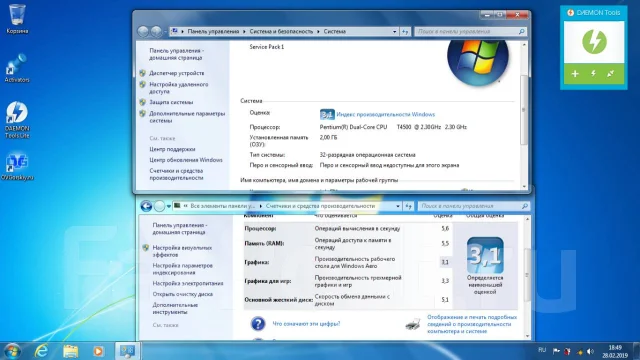Screen dimensions: 640x360
Task: Click the Графика subscore value 3,1
Action: tap(445, 262)
